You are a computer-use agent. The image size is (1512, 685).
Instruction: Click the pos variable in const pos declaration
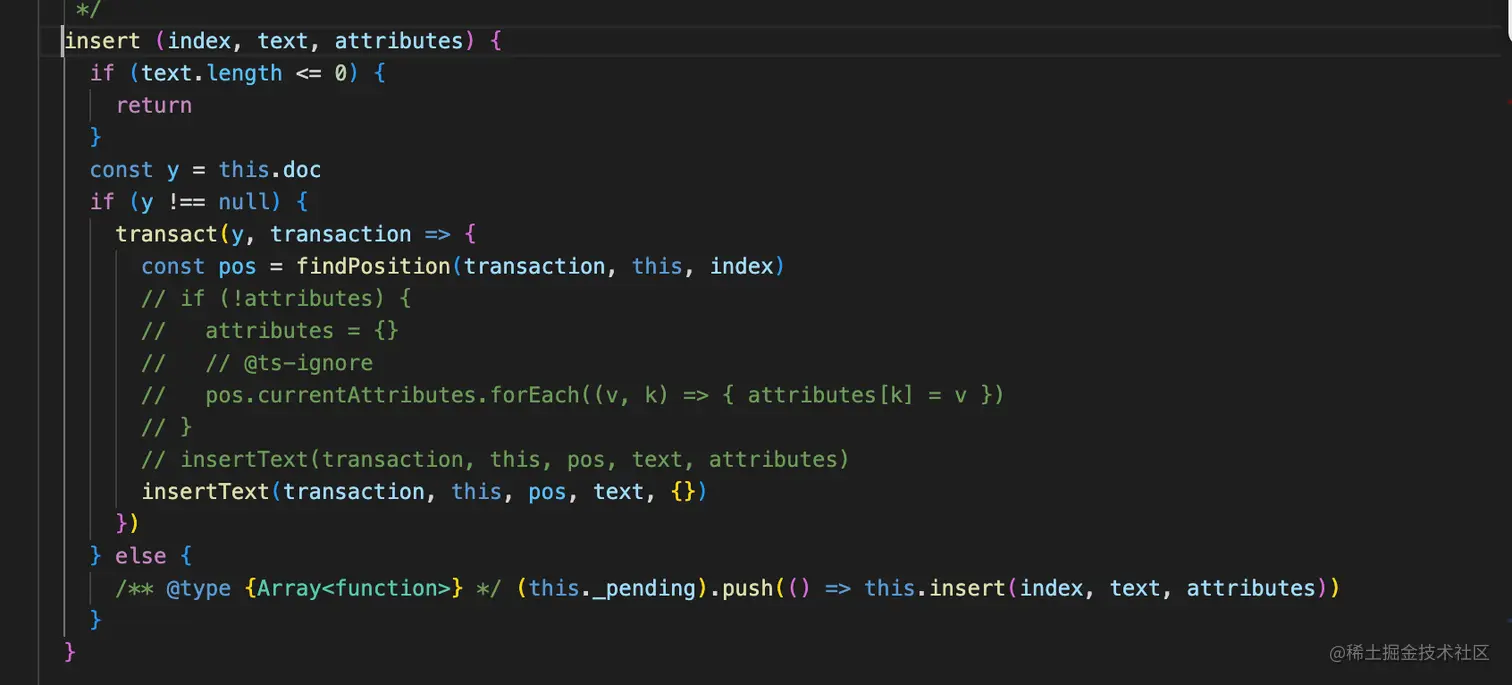[x=238, y=266]
